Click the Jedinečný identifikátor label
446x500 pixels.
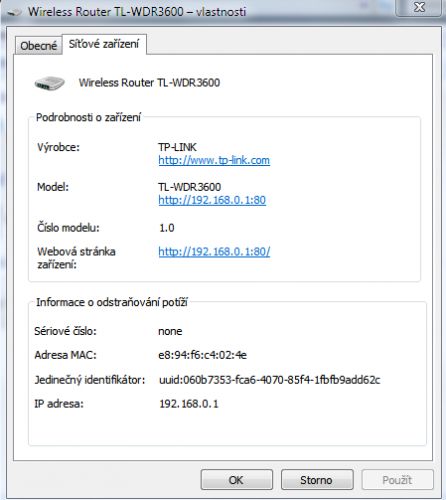click(x=90, y=380)
